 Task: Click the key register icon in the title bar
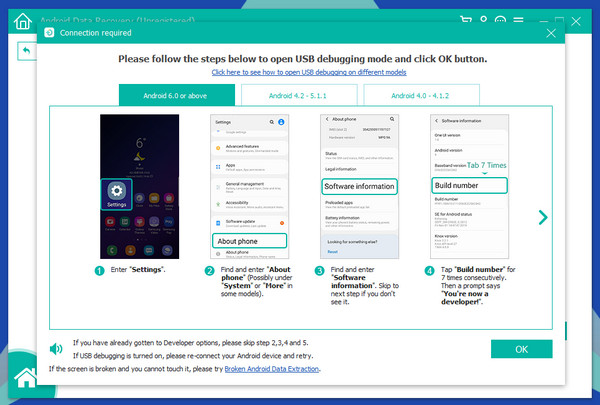coord(484,19)
